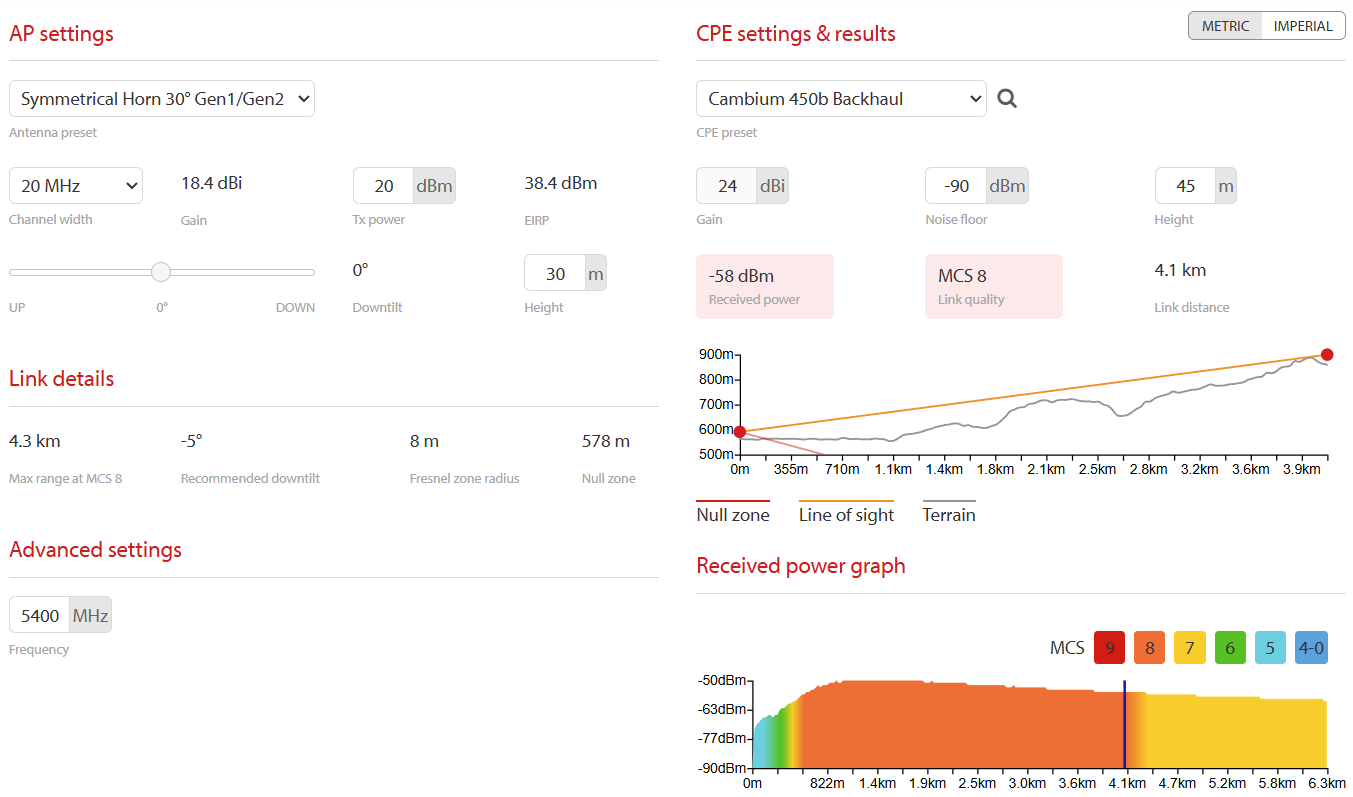1353x797 pixels.
Task: Switch units to Metric
Action: [x=1225, y=26]
